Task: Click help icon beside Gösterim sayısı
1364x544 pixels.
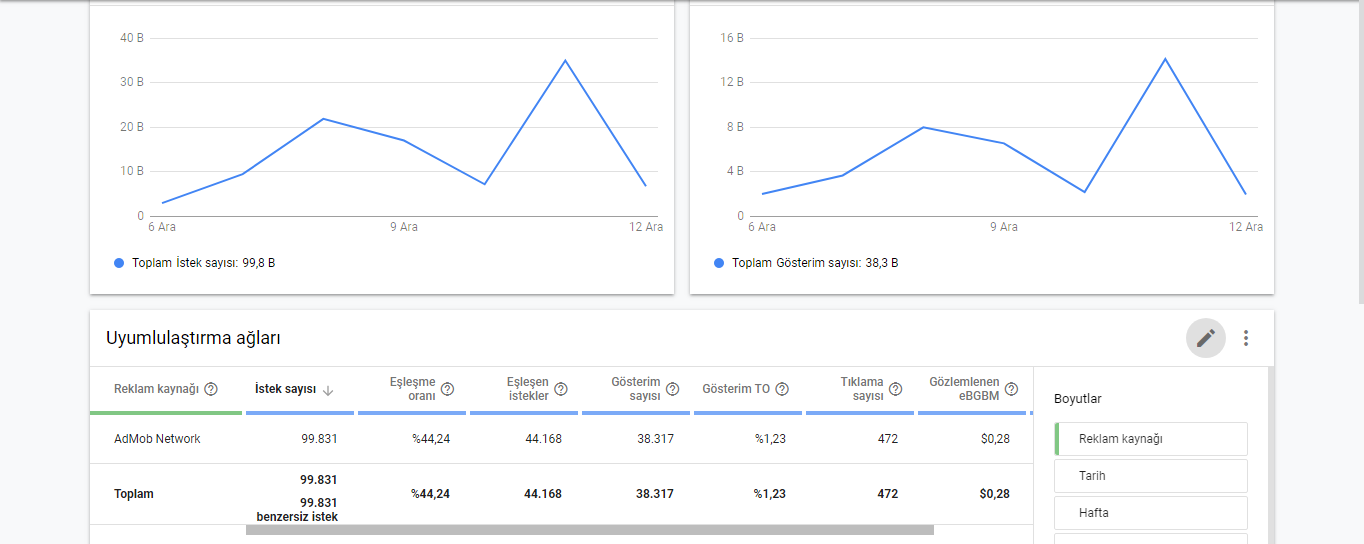Action: (673, 389)
